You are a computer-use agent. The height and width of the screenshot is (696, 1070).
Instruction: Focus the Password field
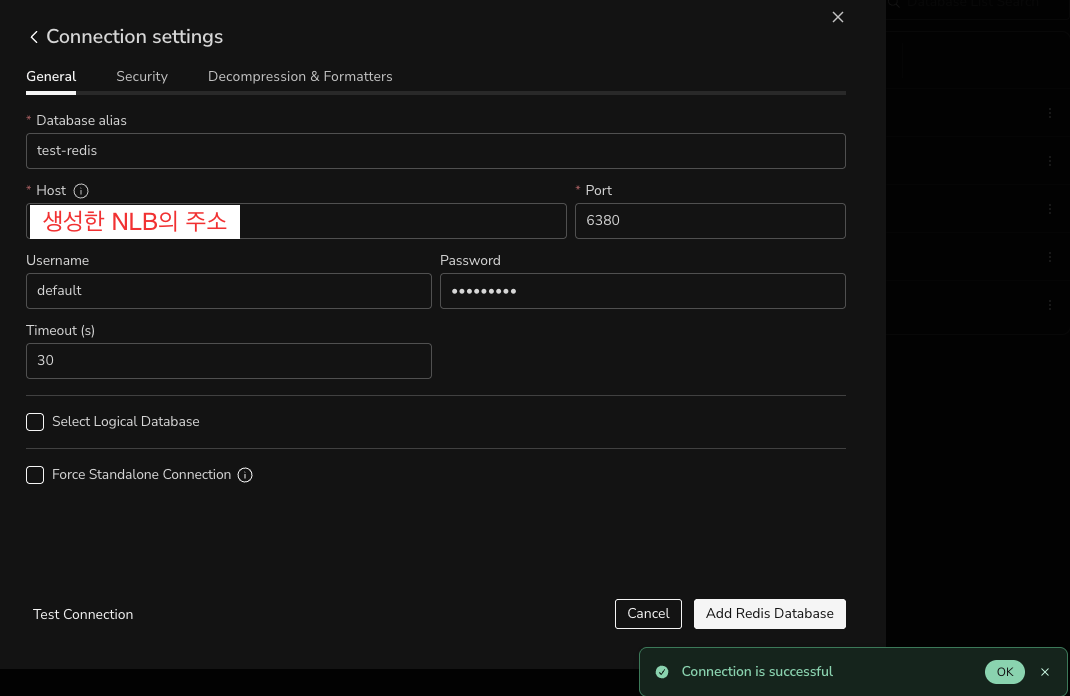pyautogui.click(x=643, y=291)
